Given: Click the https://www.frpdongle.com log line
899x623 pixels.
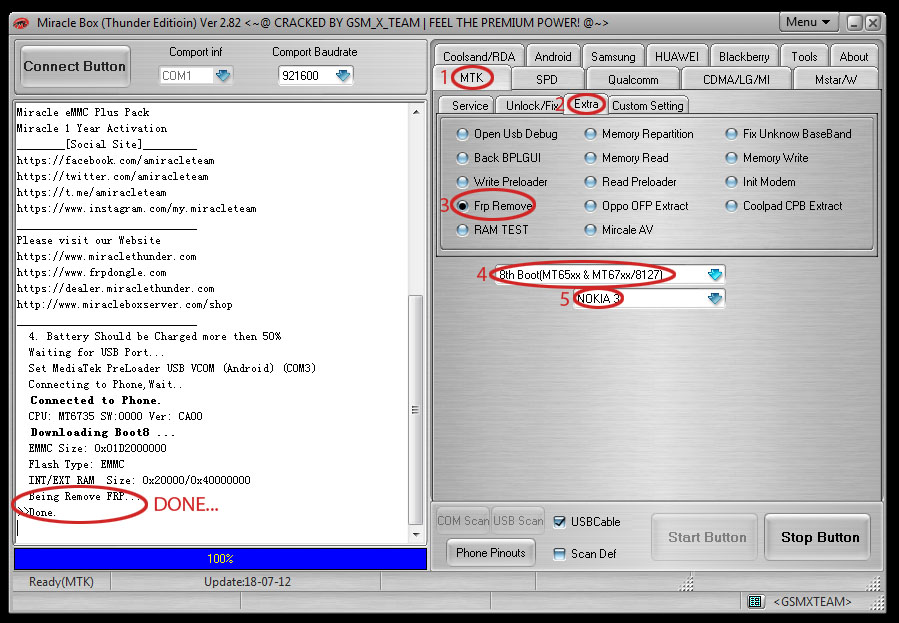Looking at the screenshot, I should pos(92,272).
